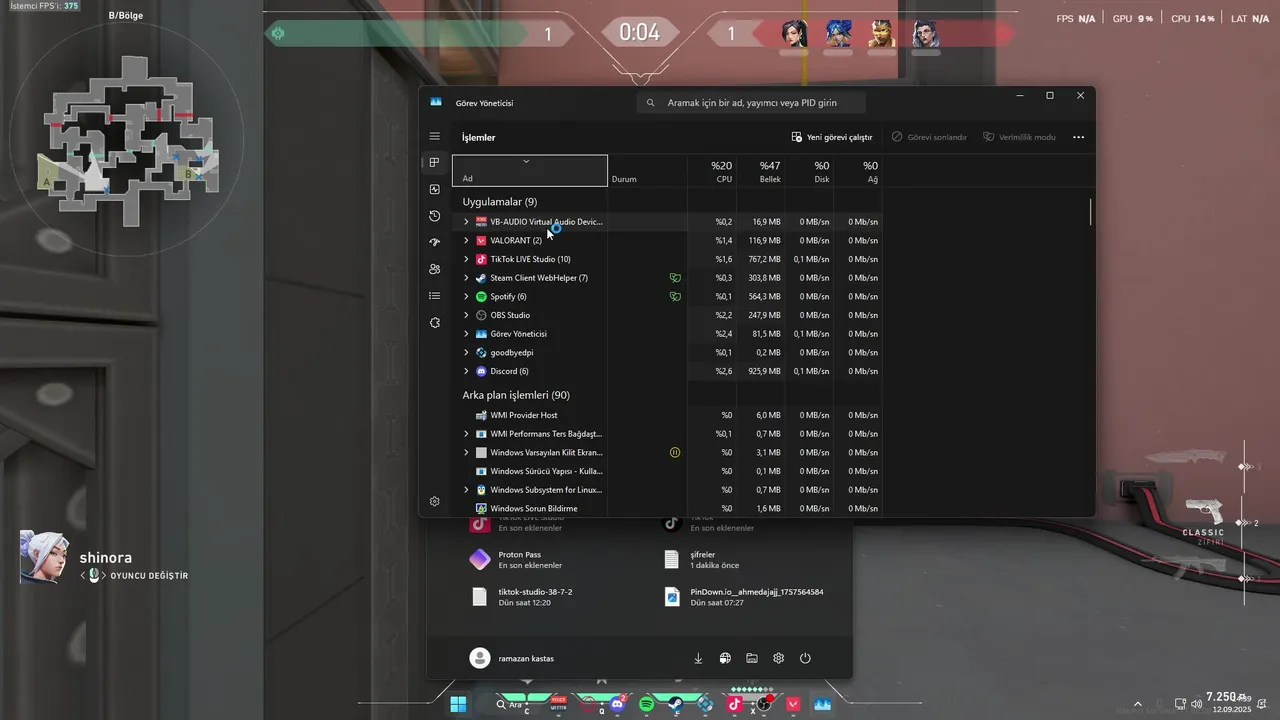The image size is (1280, 720).
Task: Expand the VALORANT (2) process group
Action: pos(466,241)
